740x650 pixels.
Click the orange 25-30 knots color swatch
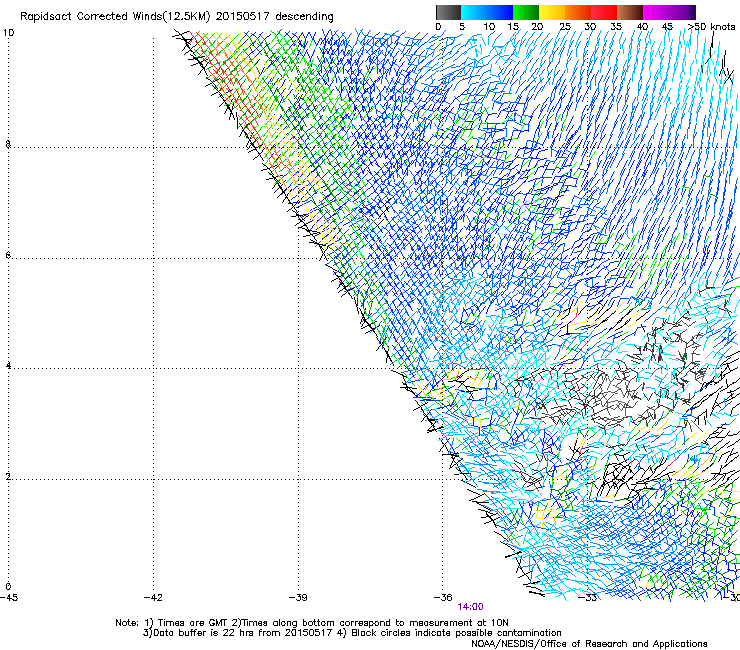[578, 12]
